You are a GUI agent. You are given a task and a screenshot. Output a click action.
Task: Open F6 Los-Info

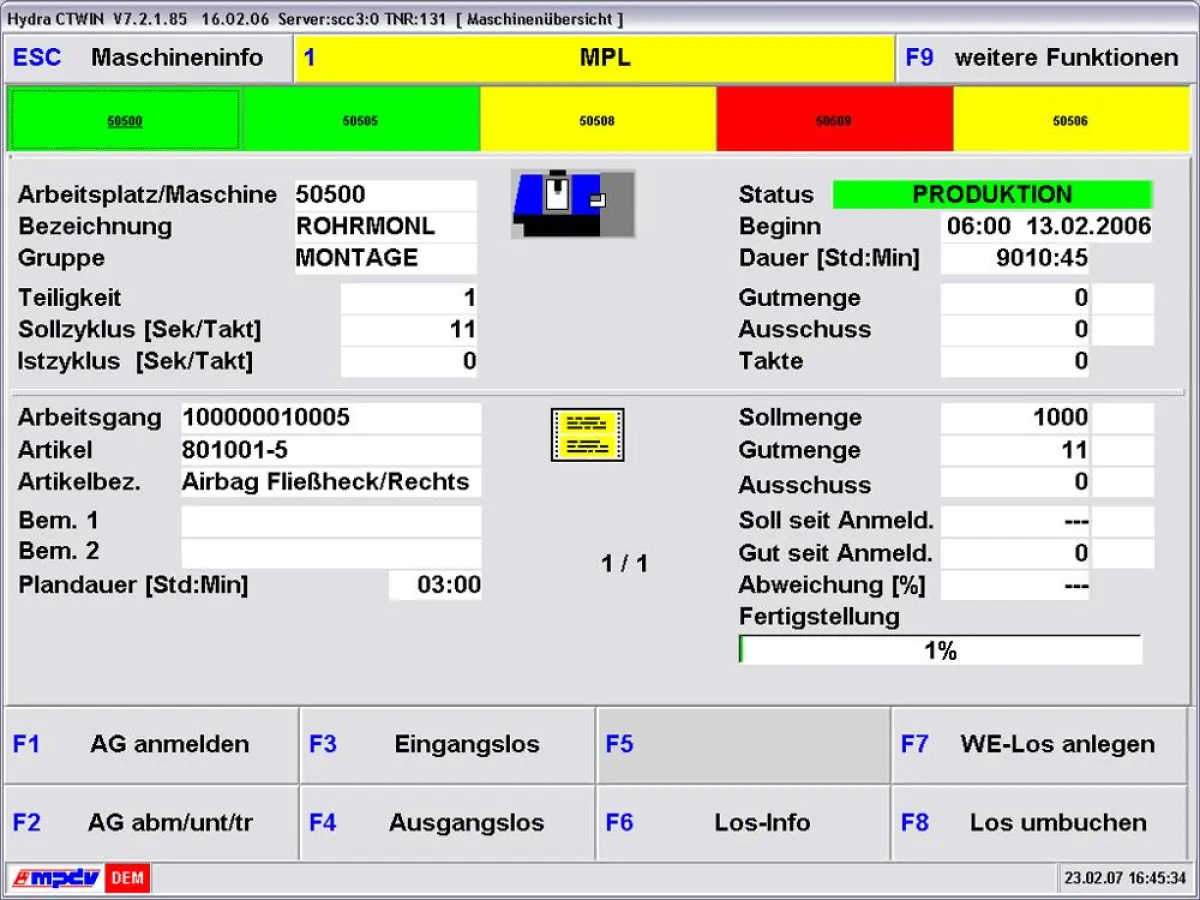click(x=742, y=822)
